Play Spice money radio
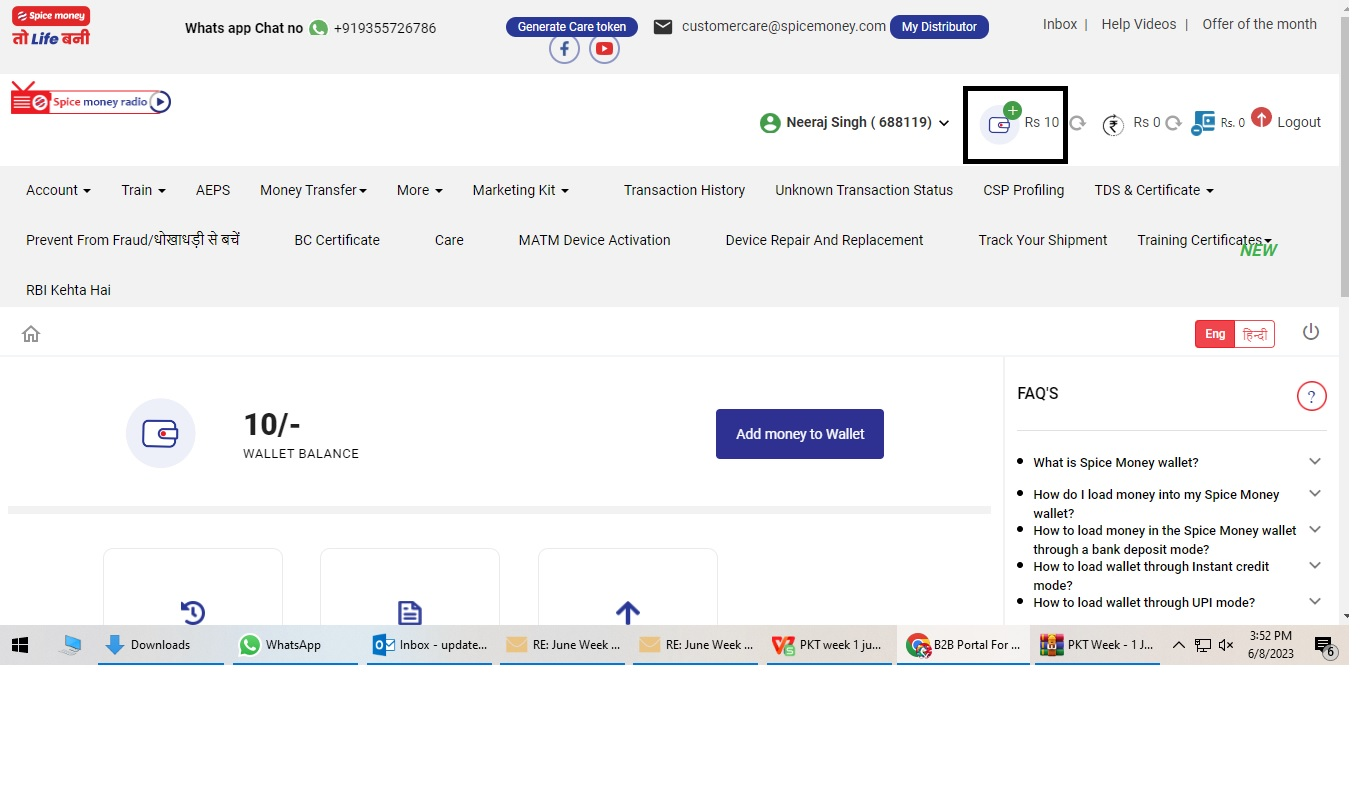This screenshot has height=786, width=1366. (160, 101)
